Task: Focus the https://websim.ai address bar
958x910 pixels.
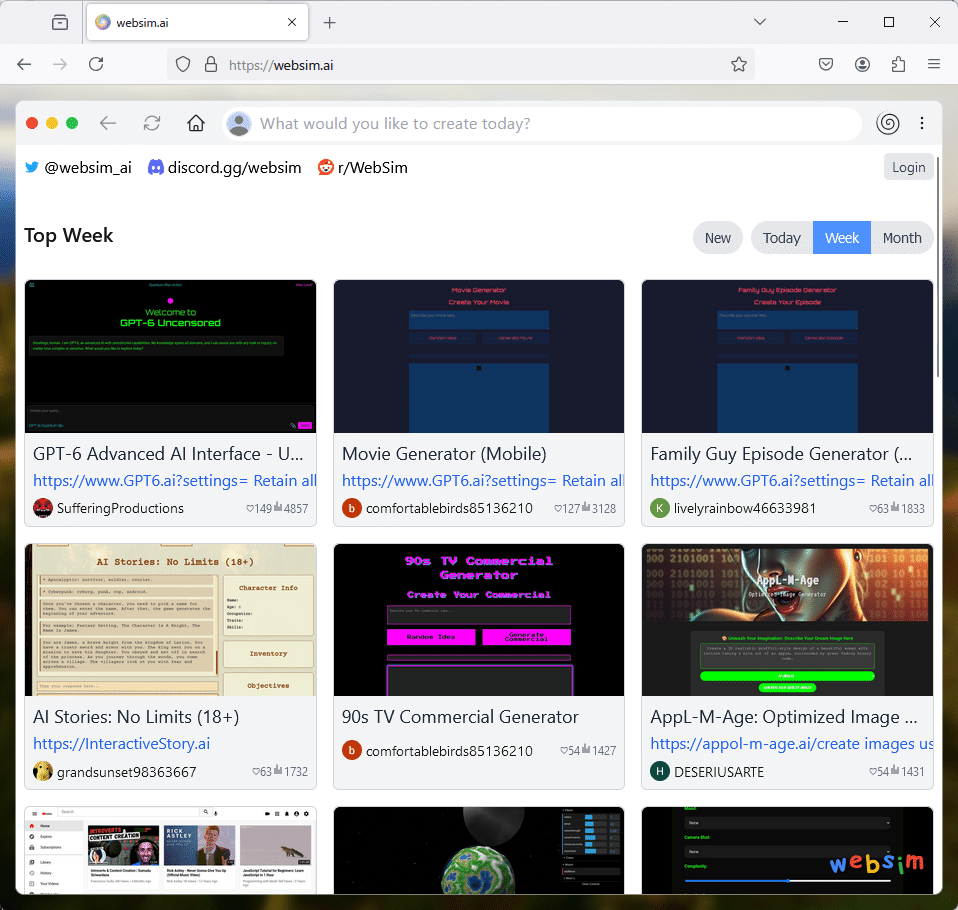Action: [x=461, y=65]
